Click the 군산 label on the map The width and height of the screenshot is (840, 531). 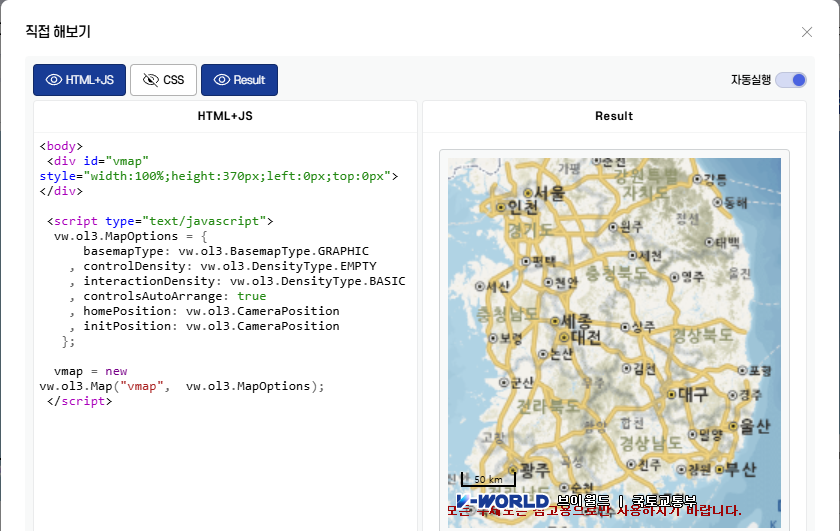(521, 382)
